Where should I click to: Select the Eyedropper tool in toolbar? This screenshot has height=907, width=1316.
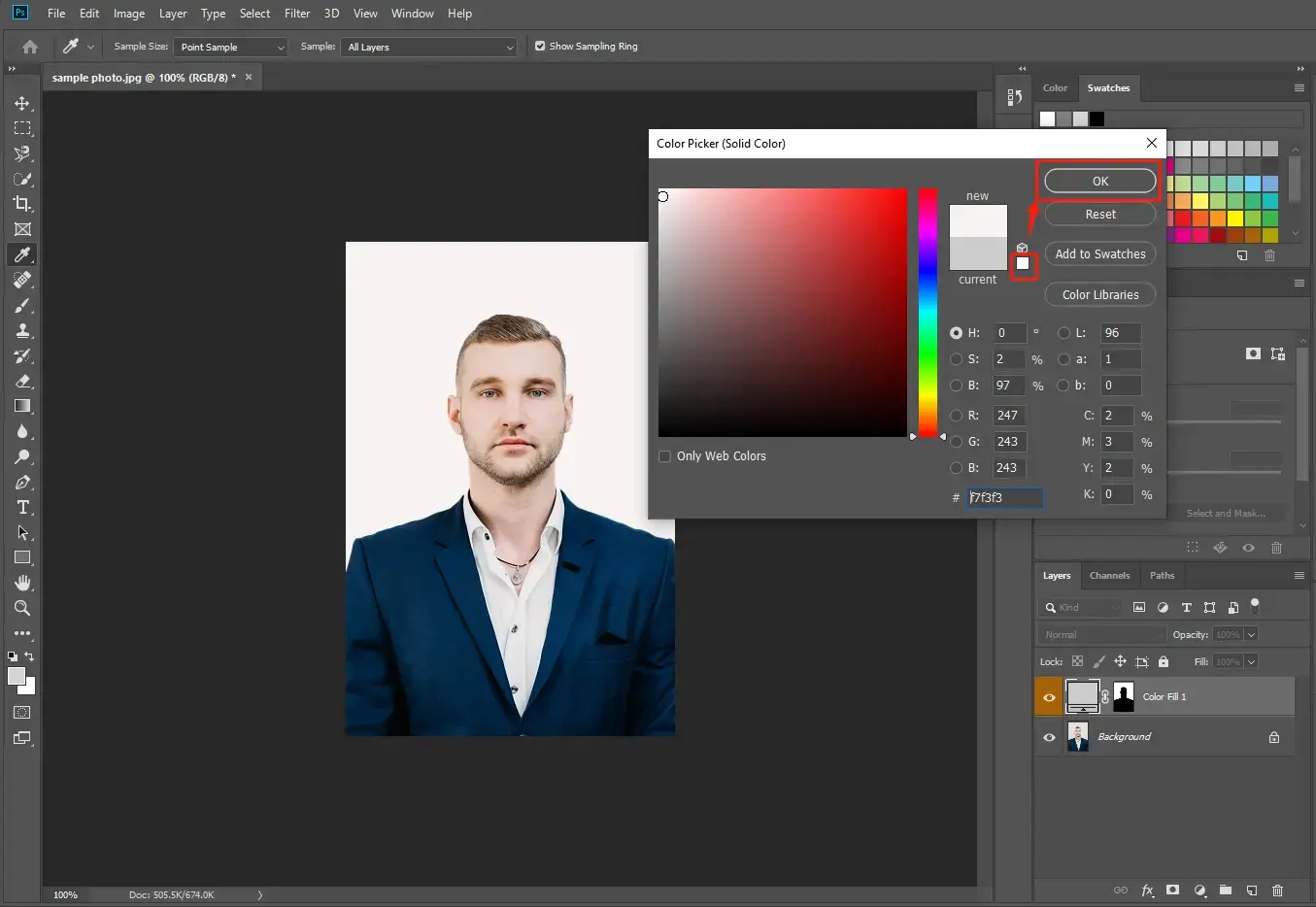tap(22, 254)
